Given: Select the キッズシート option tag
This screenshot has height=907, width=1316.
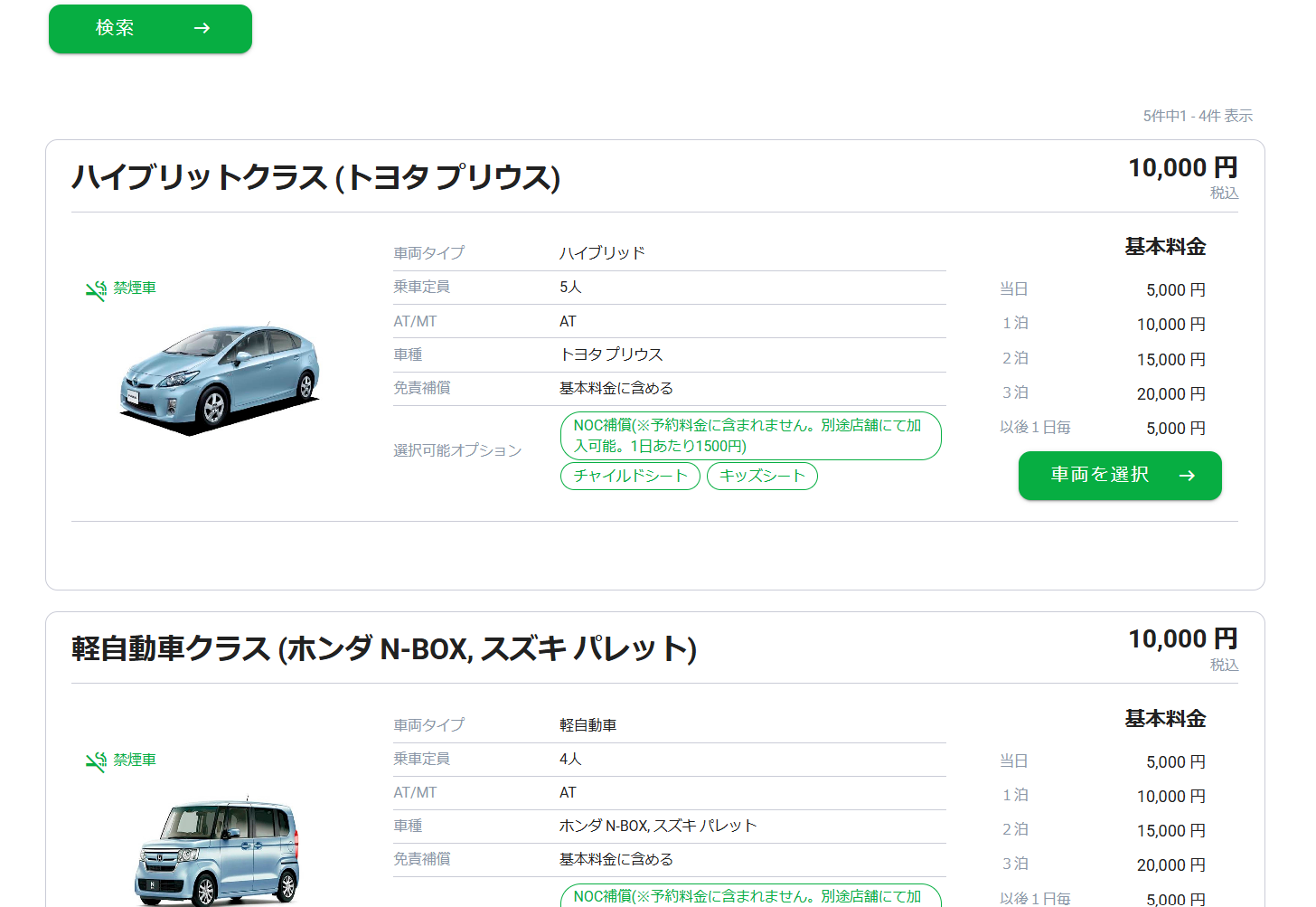Looking at the screenshot, I should coord(762,476).
